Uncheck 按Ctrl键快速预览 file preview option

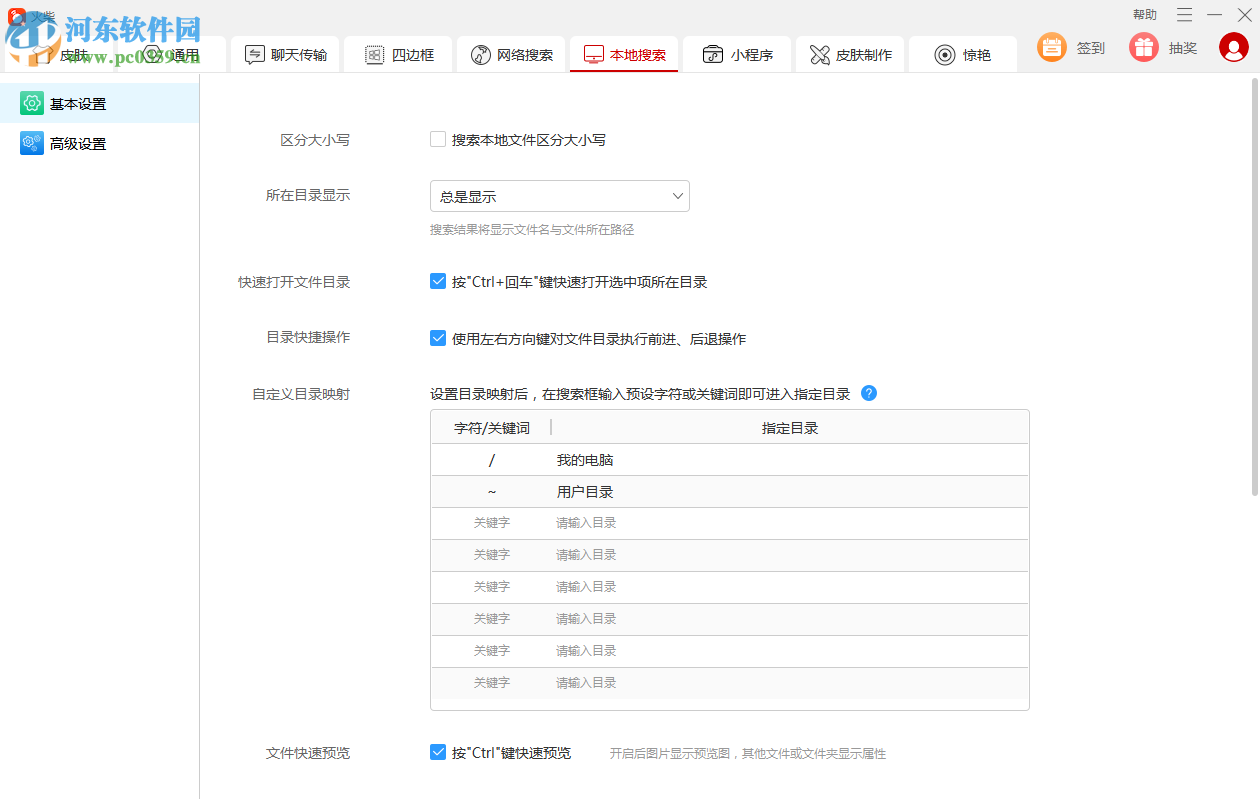438,752
